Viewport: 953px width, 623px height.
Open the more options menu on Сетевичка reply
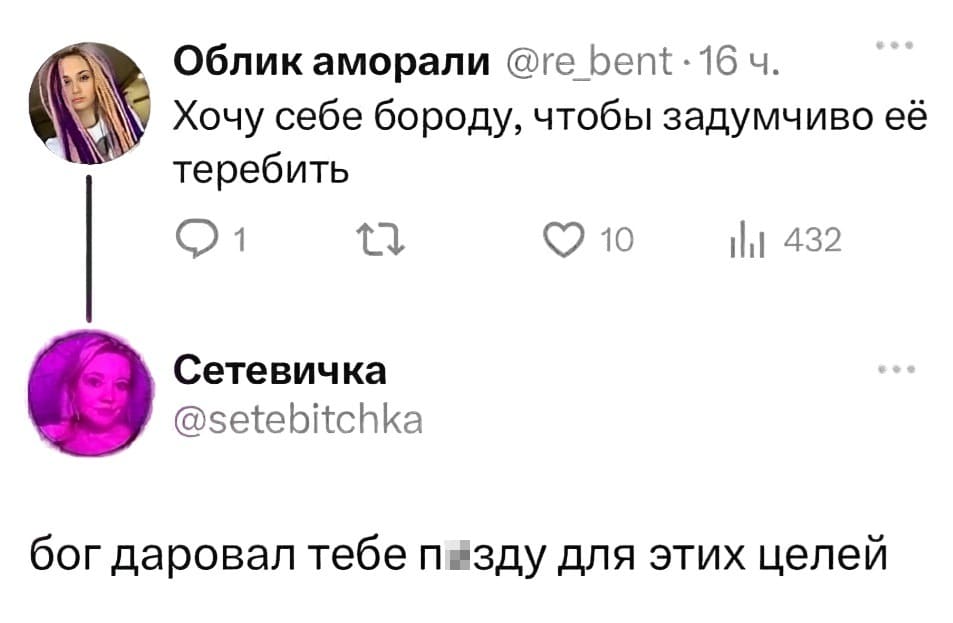pyautogui.click(x=898, y=367)
